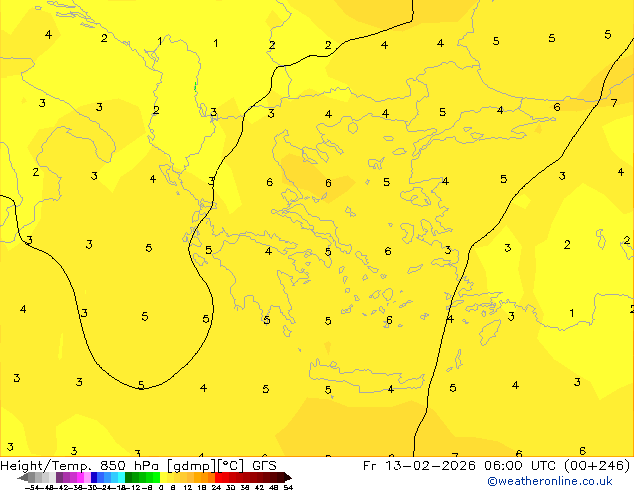This screenshot has height=490, width=634.
Task: Click the left gray arrow tip of the legend
Action: pos(21,478)
